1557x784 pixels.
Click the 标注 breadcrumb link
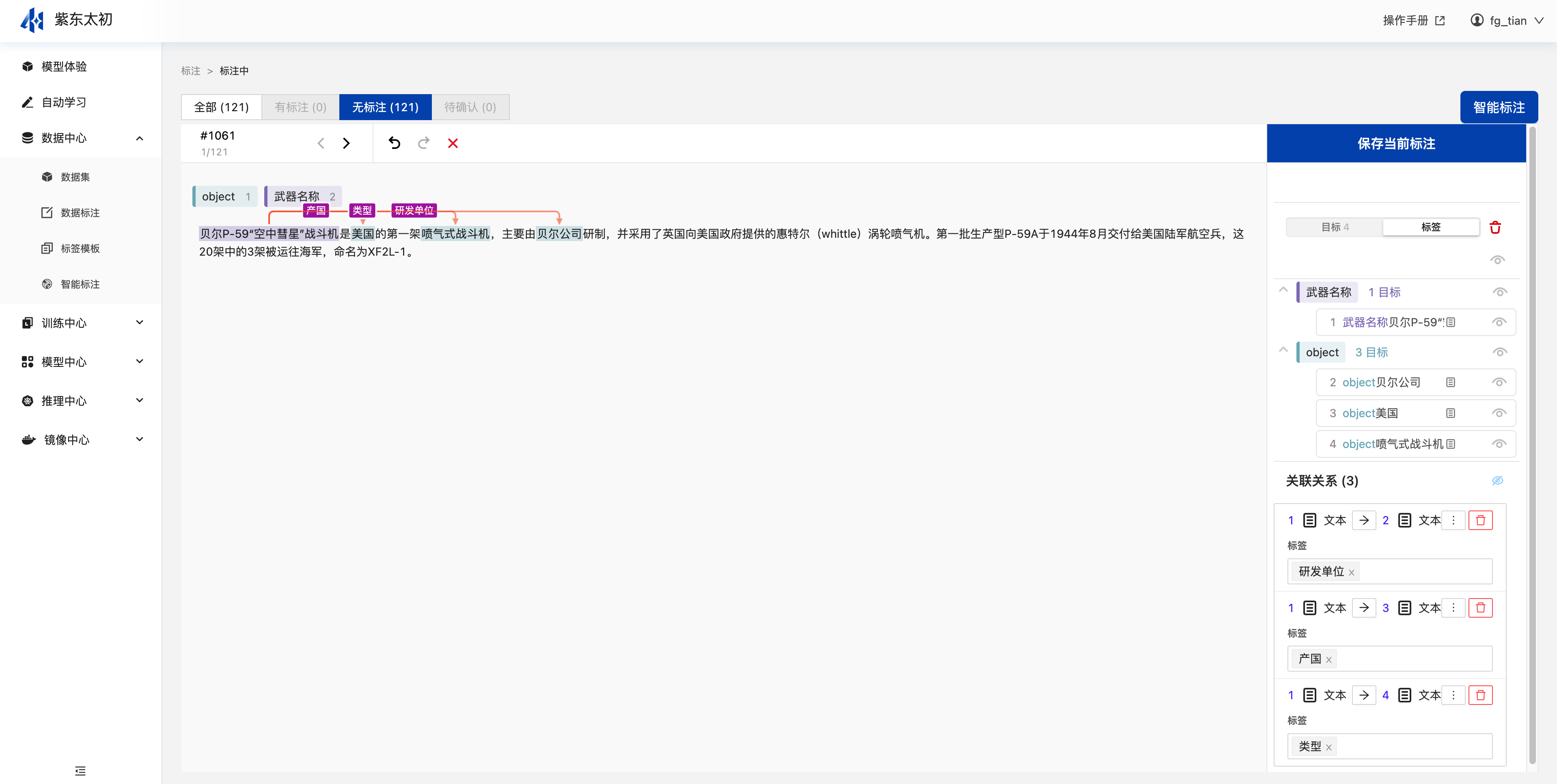click(190, 71)
